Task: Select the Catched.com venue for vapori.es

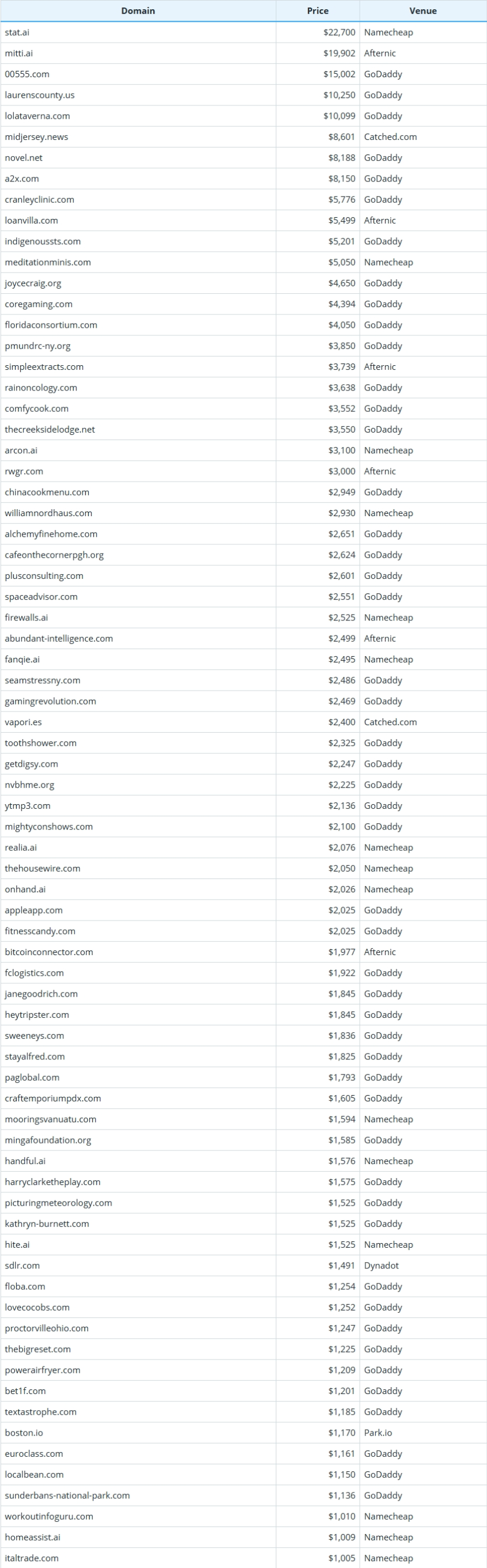Action: [390, 722]
